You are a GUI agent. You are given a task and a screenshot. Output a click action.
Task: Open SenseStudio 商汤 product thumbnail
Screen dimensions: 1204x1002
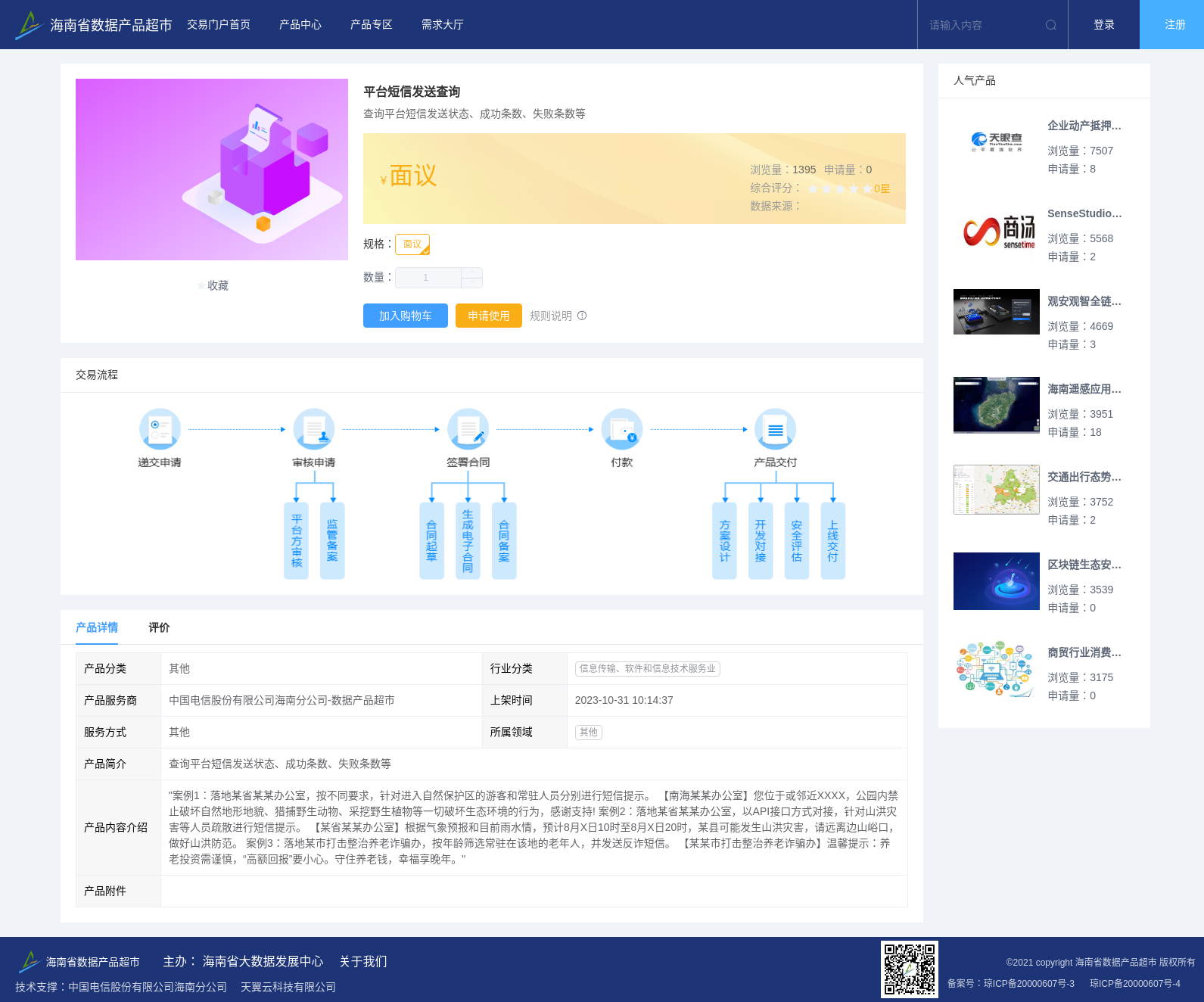click(997, 230)
